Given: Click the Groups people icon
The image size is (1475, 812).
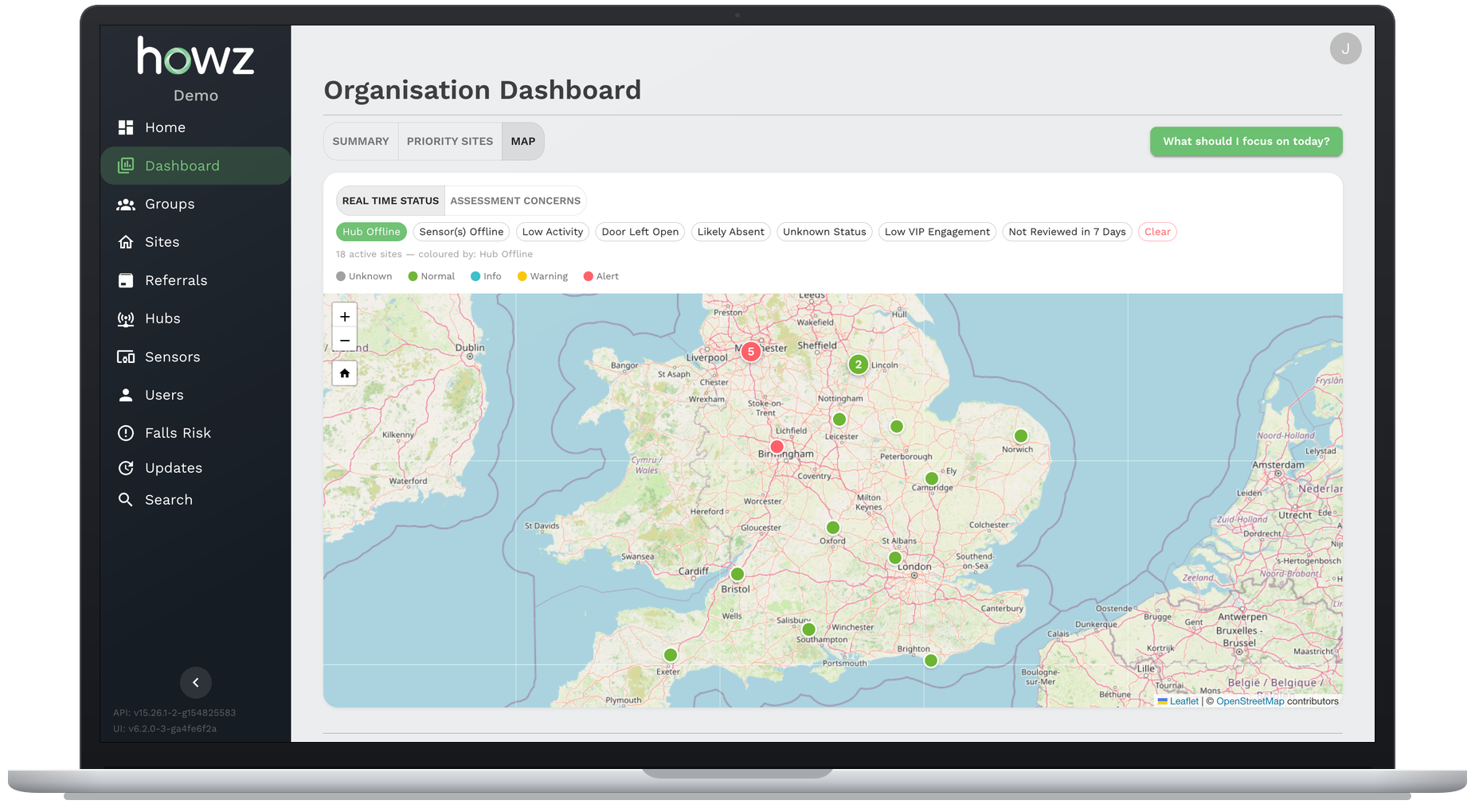Looking at the screenshot, I should [x=126, y=205].
